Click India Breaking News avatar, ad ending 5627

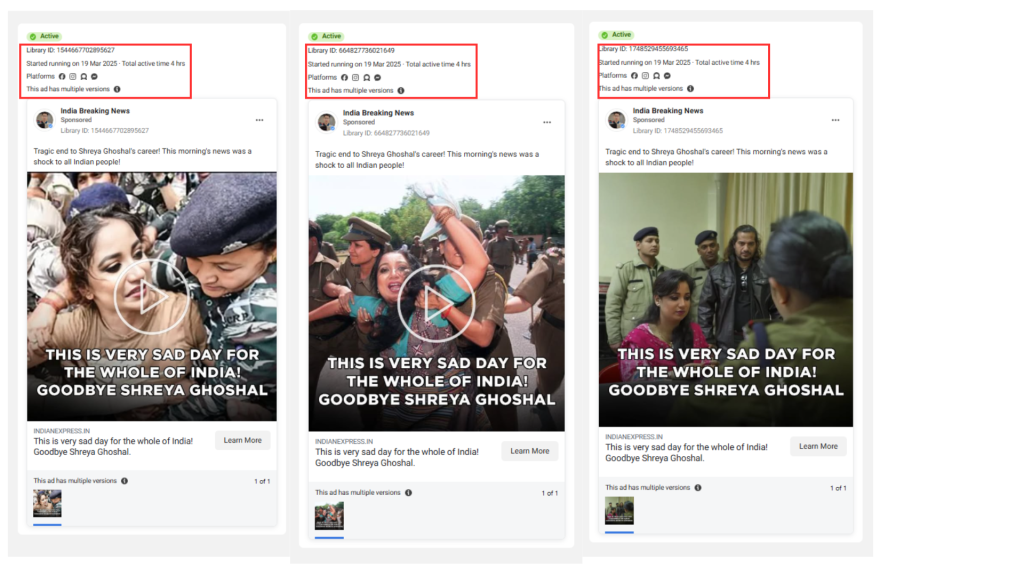tap(44, 120)
